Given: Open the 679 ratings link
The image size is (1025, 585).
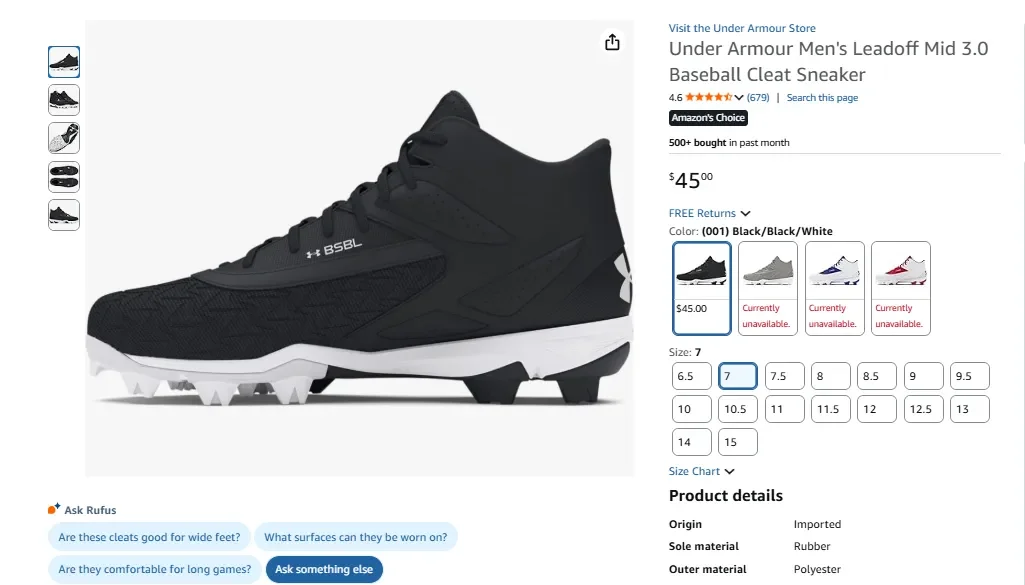Looking at the screenshot, I should pos(758,97).
